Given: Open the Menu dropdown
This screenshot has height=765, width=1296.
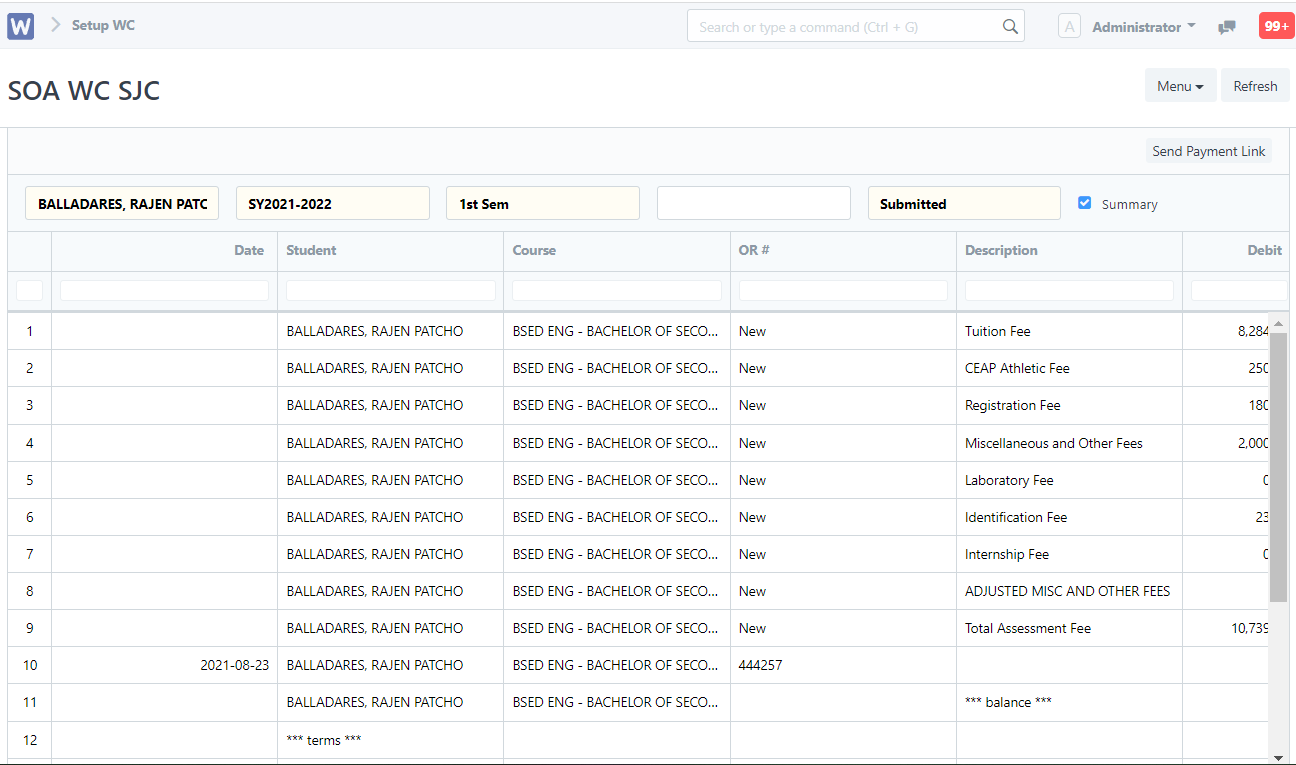Looking at the screenshot, I should (x=1180, y=85).
